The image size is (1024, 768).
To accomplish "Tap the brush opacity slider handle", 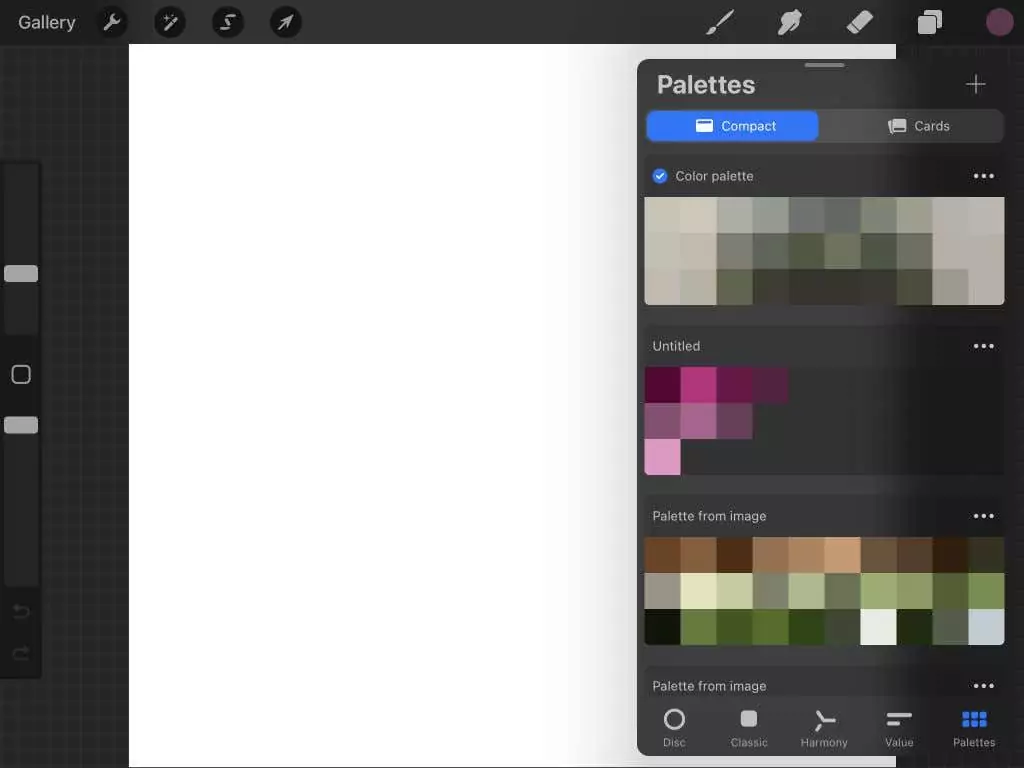I will click(x=21, y=425).
